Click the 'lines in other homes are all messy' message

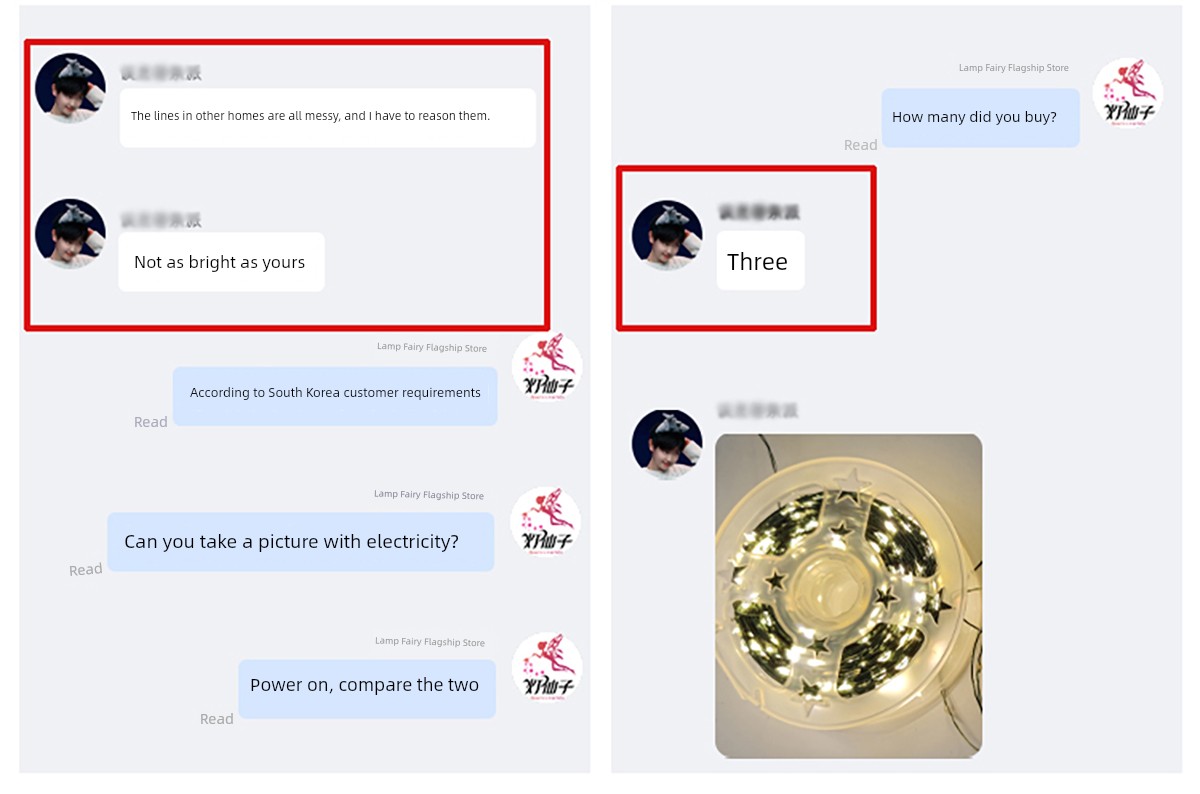pos(328,118)
